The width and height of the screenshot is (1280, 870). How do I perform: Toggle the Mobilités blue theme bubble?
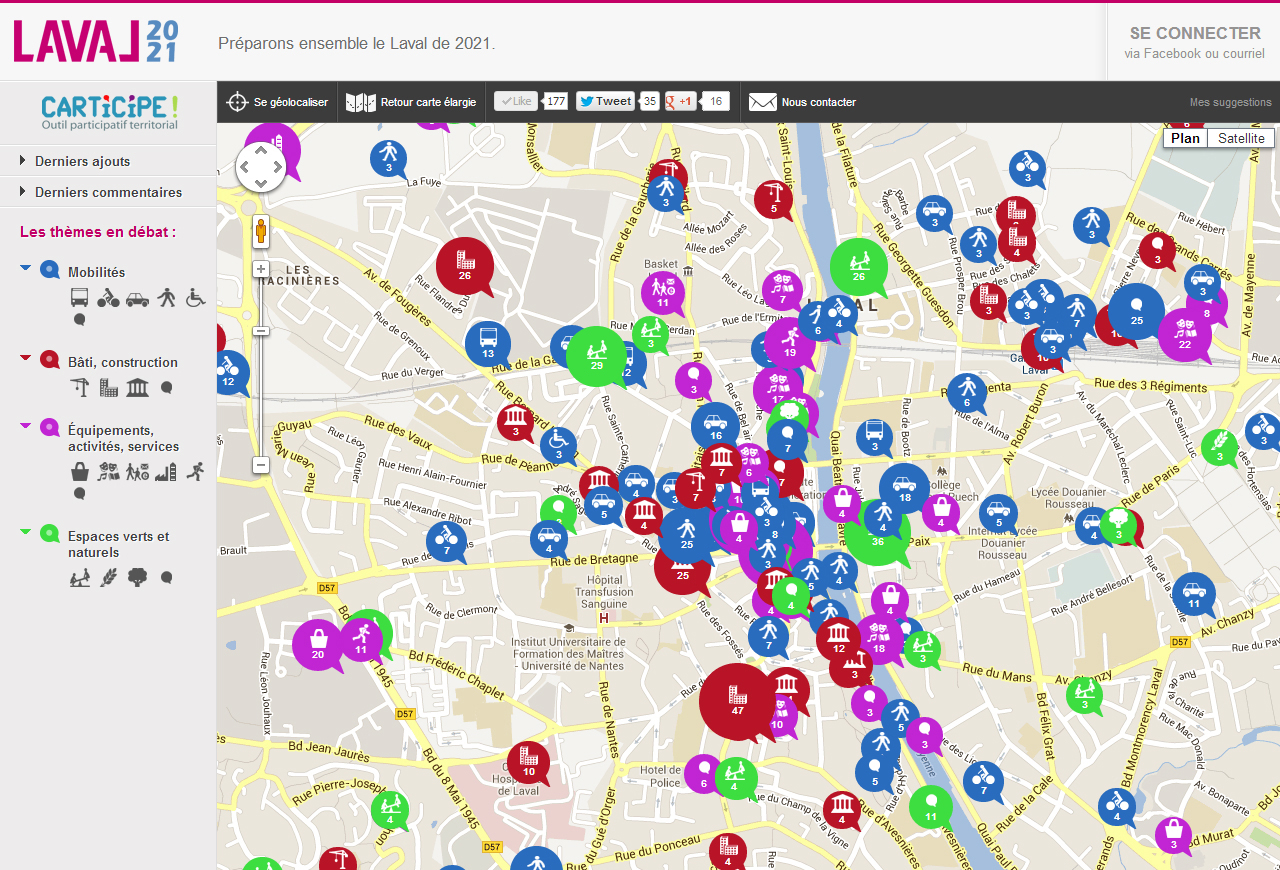coord(49,270)
